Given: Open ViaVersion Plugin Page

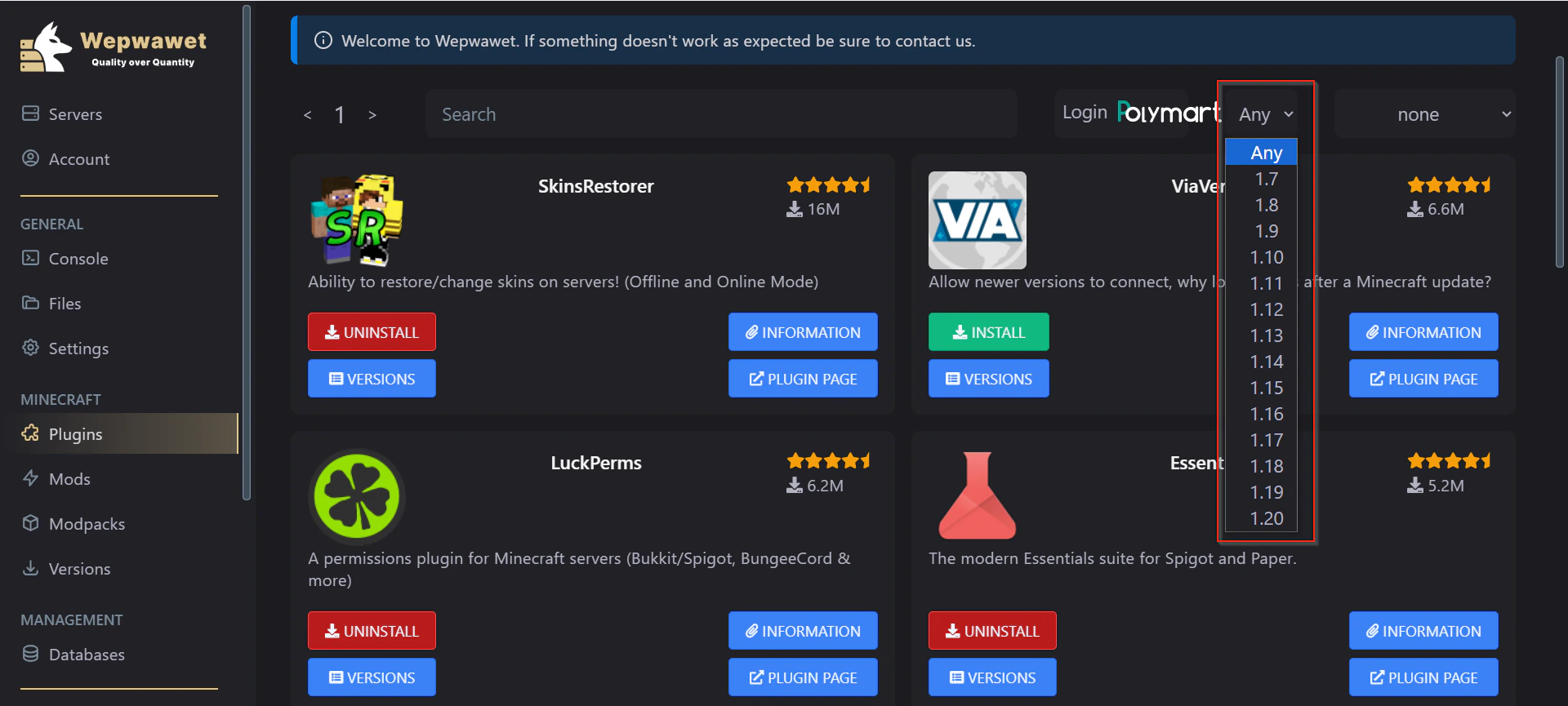Looking at the screenshot, I should click(1423, 379).
